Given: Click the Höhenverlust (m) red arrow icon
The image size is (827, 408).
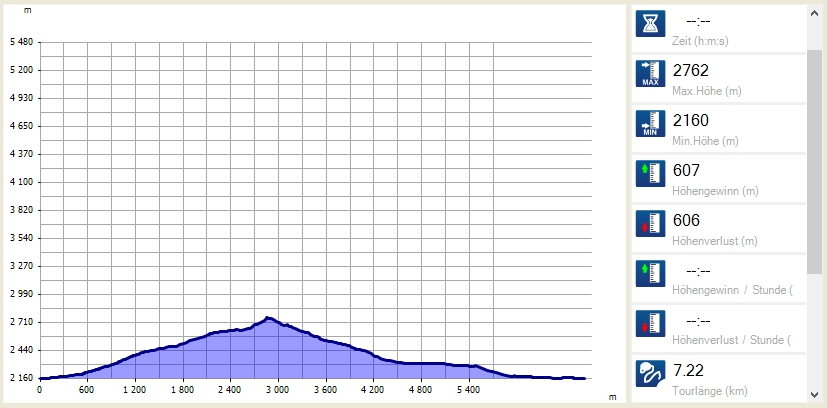Looking at the screenshot, I should (650, 224).
